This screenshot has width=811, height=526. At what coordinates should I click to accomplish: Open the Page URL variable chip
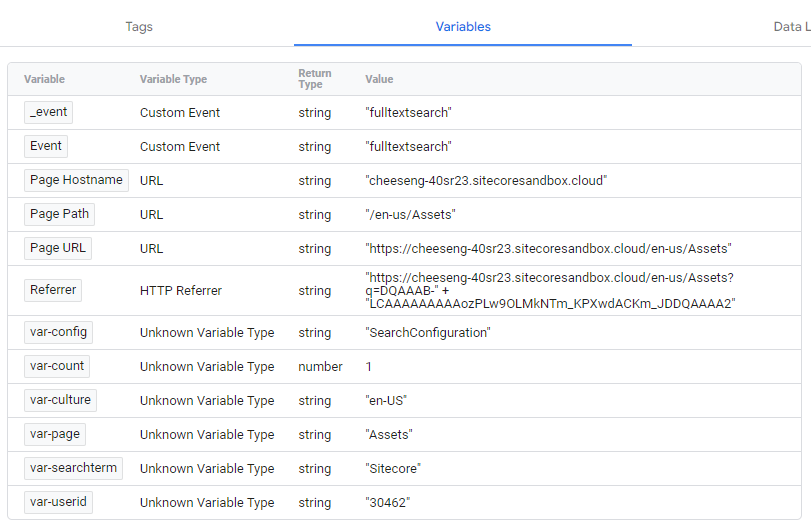pyautogui.click(x=58, y=248)
